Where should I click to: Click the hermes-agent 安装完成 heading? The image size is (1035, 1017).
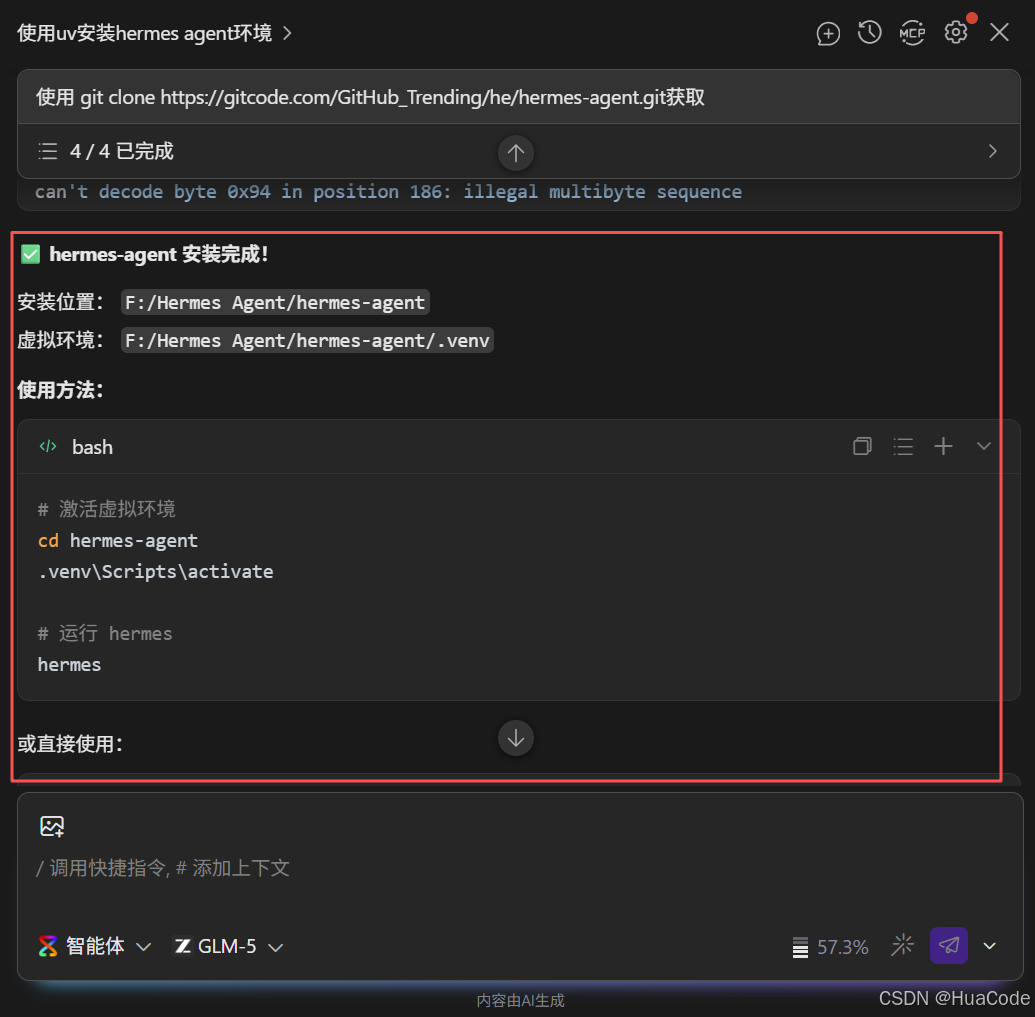pyautogui.click(x=158, y=254)
